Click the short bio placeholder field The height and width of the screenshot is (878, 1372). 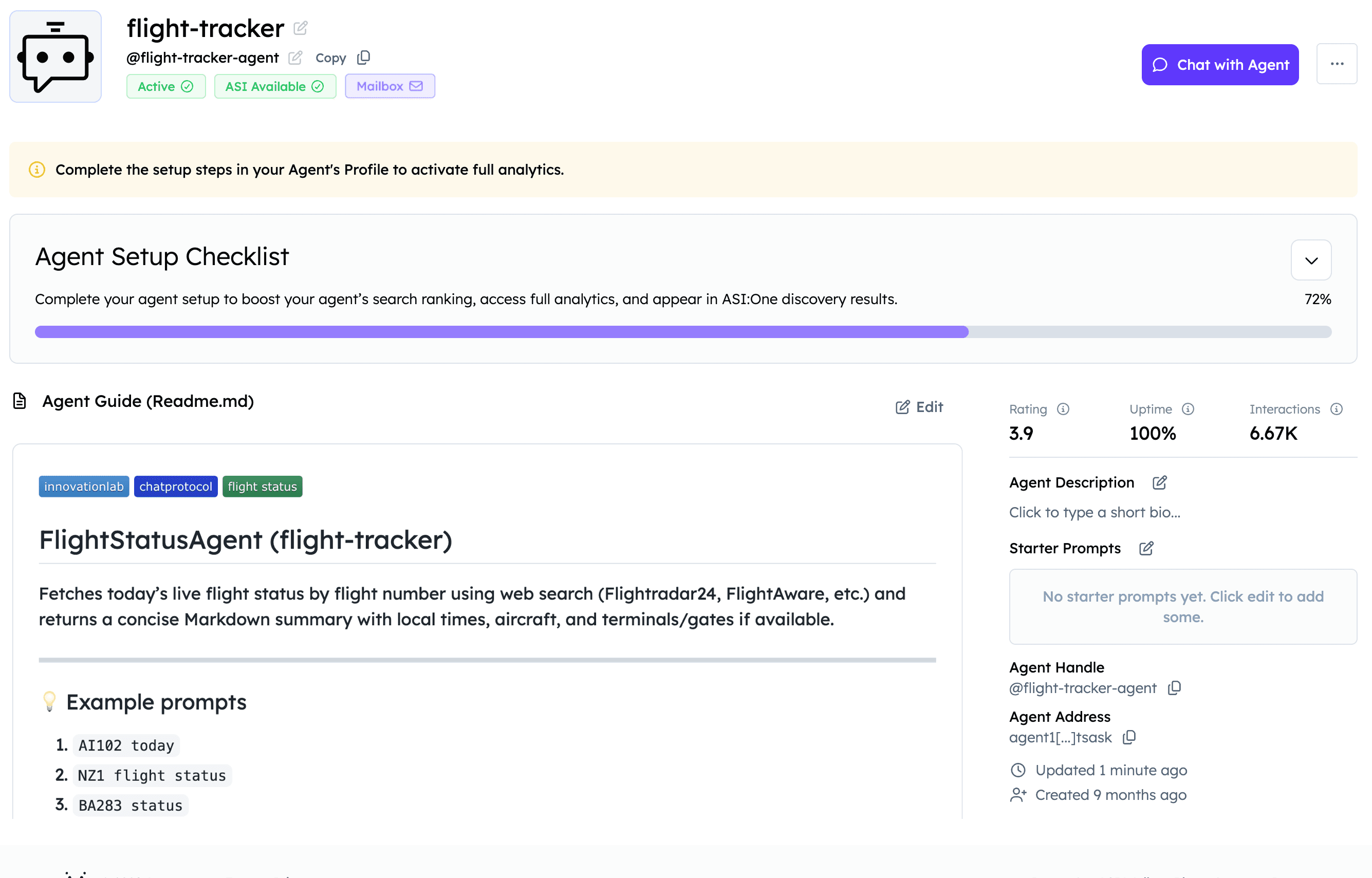coord(1095,512)
